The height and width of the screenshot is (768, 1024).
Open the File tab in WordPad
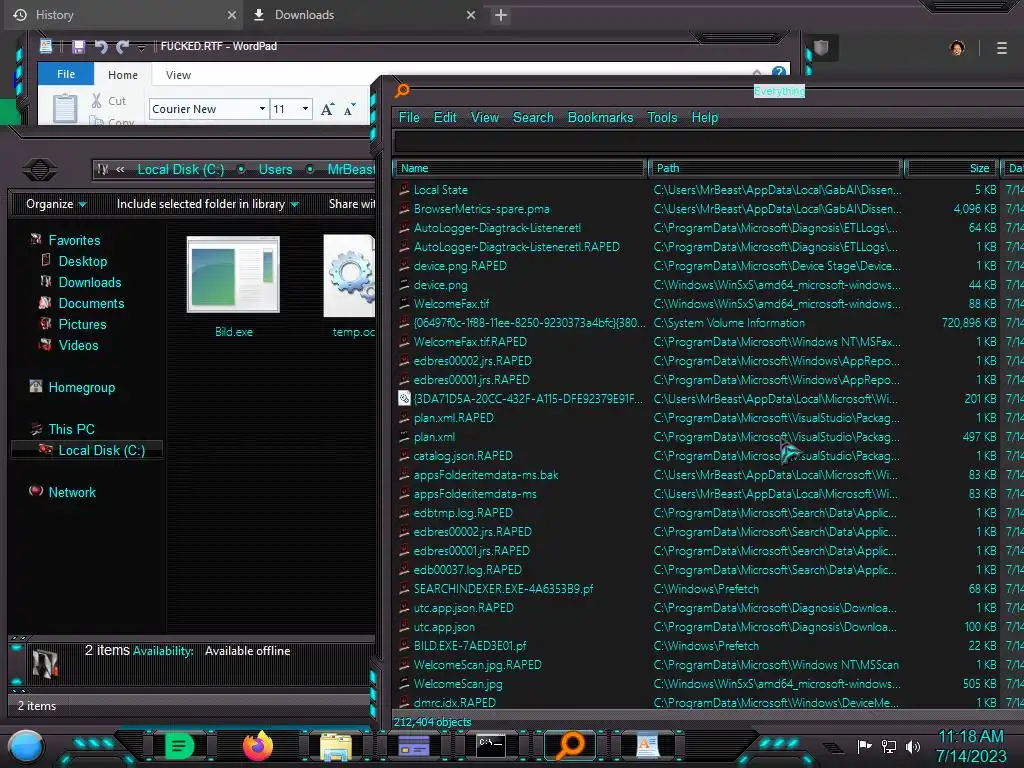pos(66,74)
